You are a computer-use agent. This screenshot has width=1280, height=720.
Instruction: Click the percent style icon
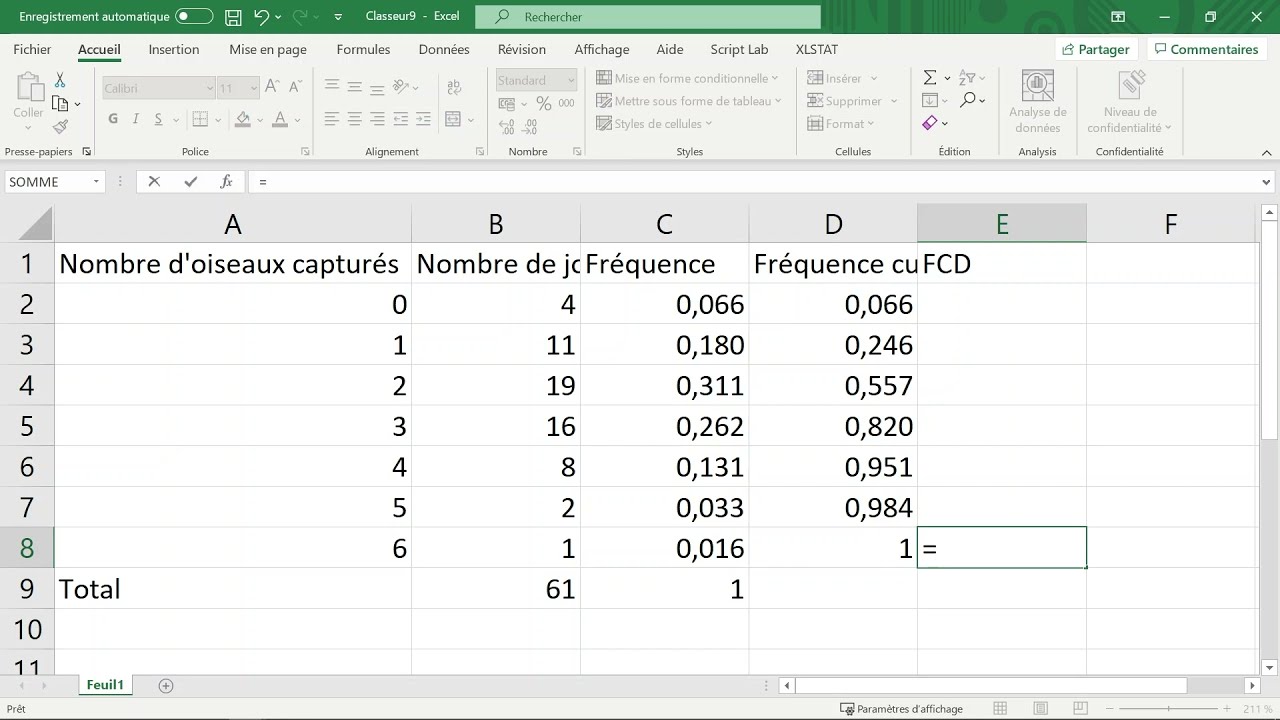(543, 103)
